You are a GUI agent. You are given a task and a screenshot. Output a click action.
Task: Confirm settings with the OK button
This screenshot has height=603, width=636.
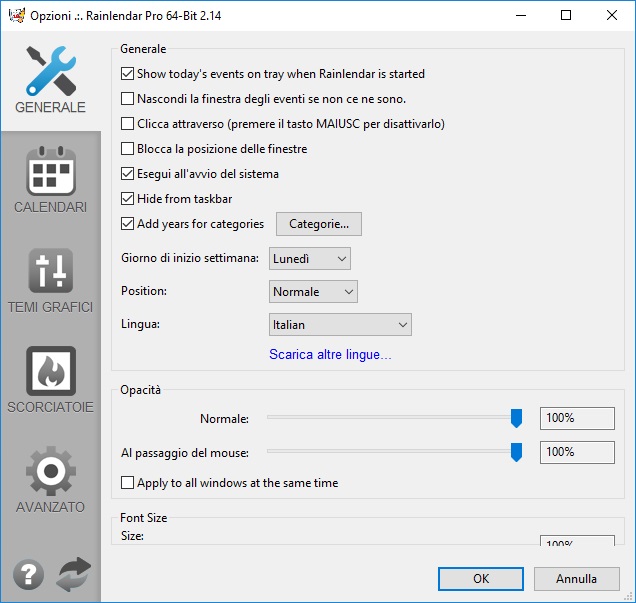[x=481, y=579]
